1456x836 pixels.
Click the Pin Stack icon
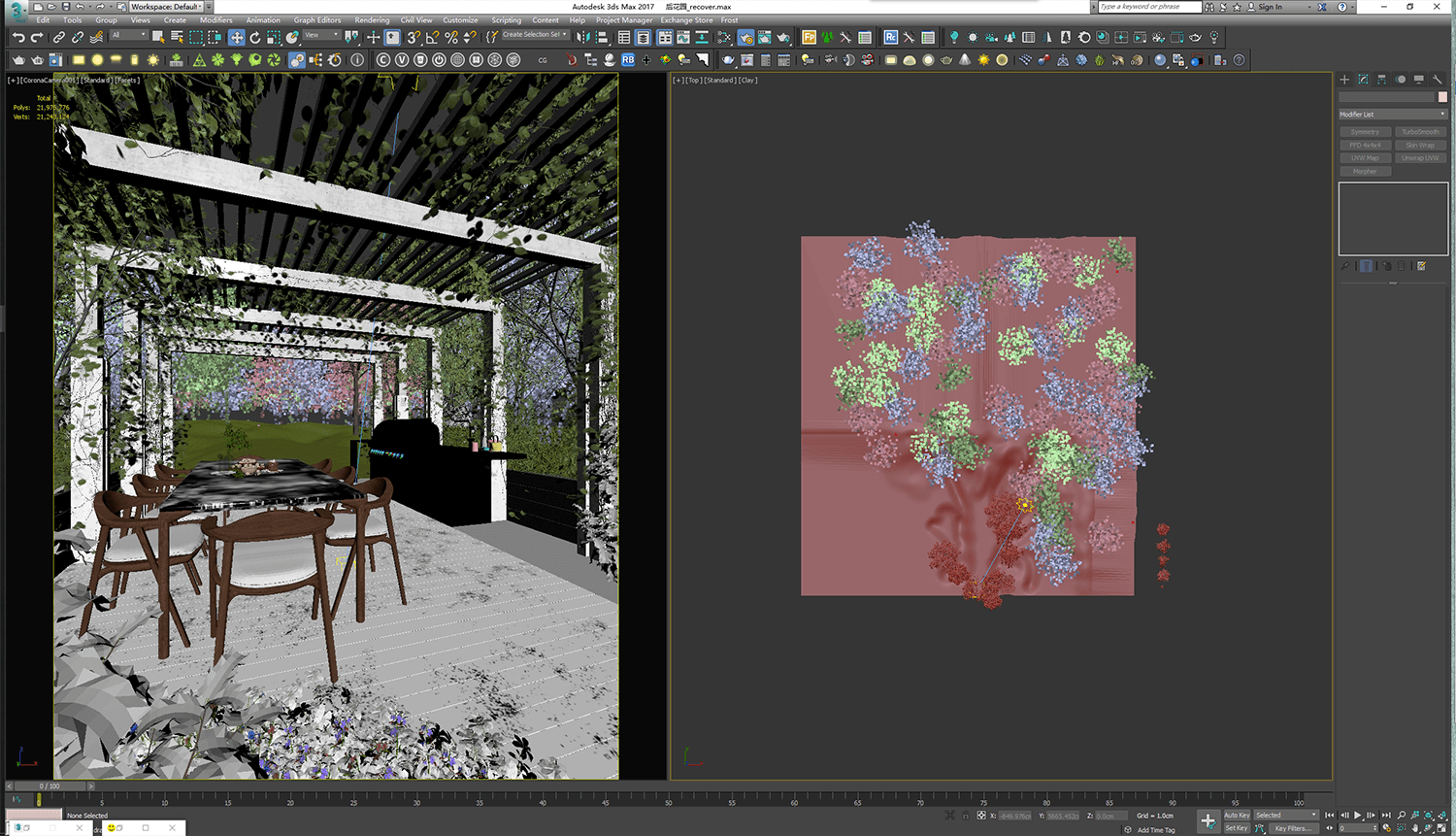tap(1345, 265)
